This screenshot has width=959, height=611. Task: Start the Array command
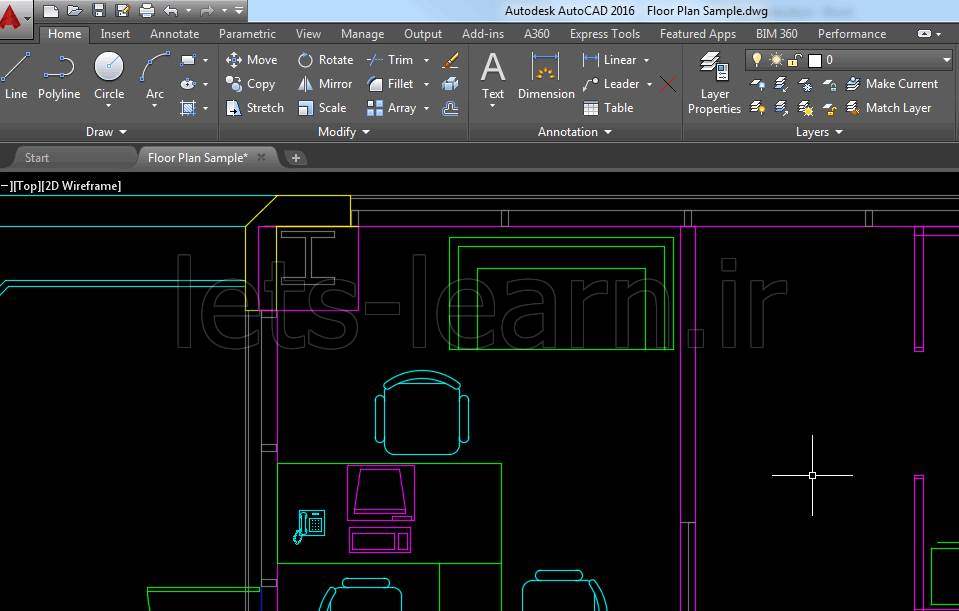click(391, 108)
